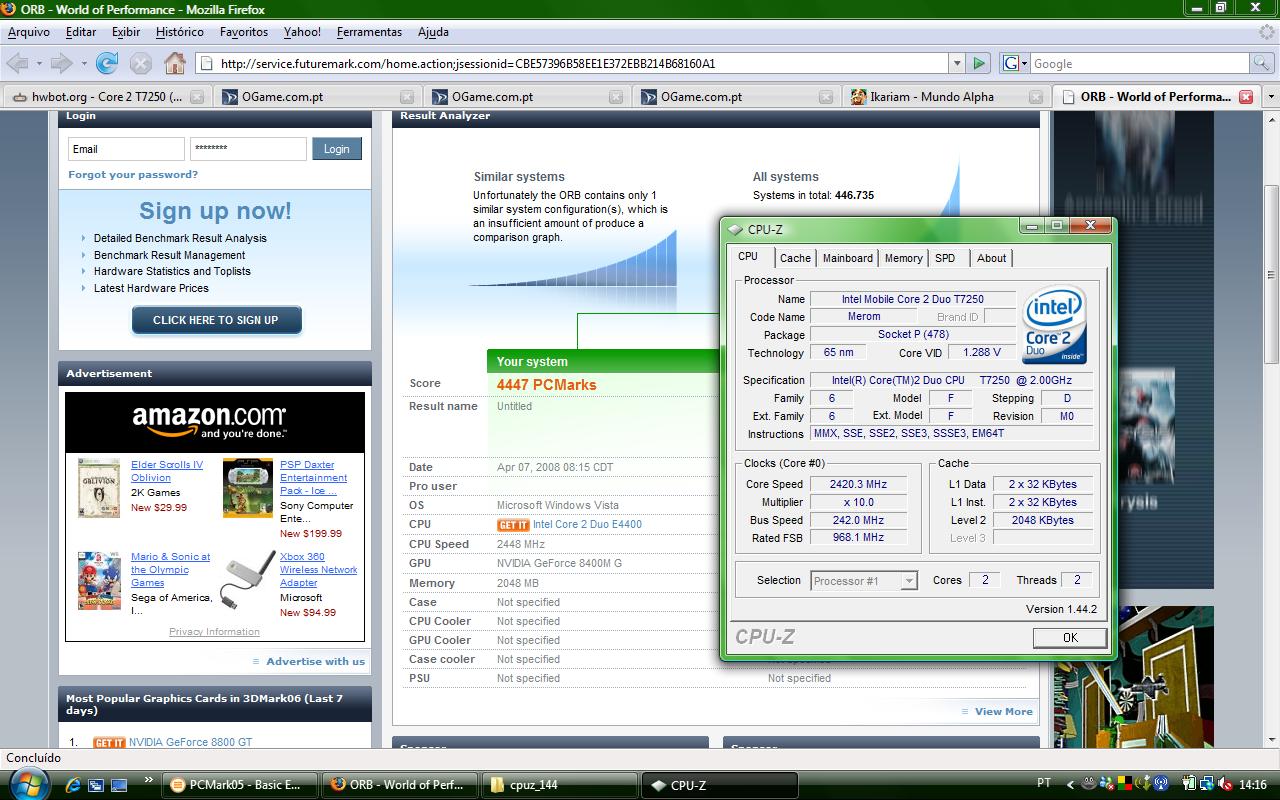Click the Stop loading icon
This screenshot has width=1280, height=800.
pos(141,63)
